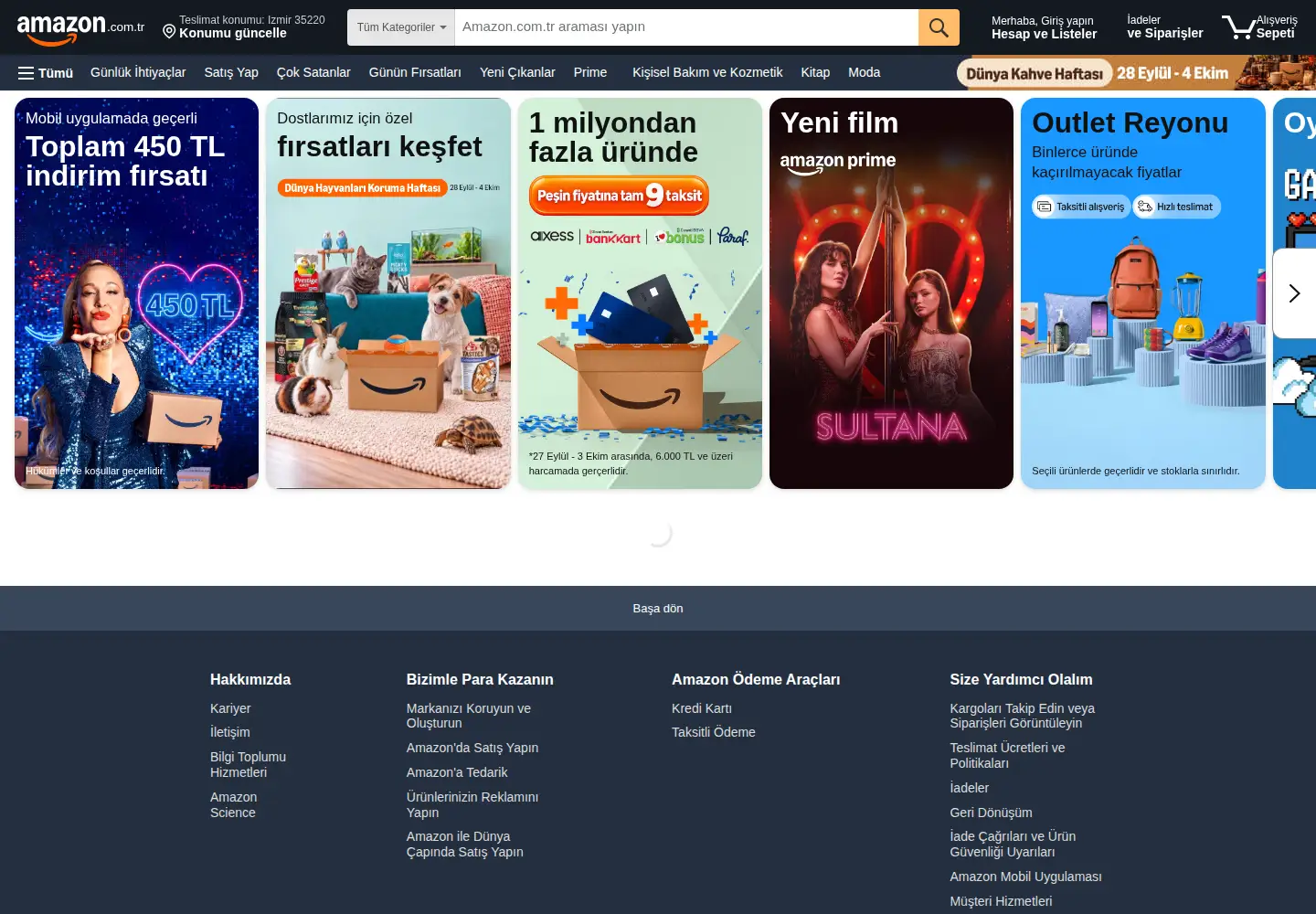Click Hakkımızda footer heading

pos(250,679)
